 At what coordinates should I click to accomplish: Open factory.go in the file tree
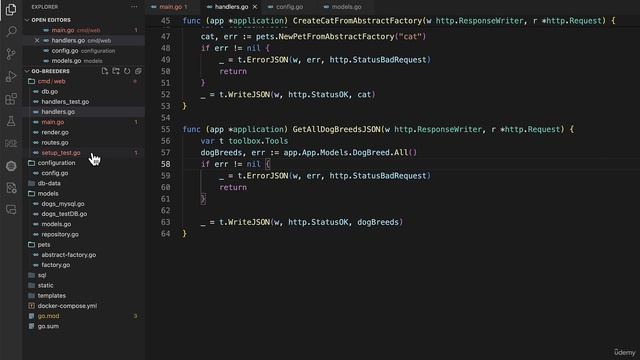[56, 265]
